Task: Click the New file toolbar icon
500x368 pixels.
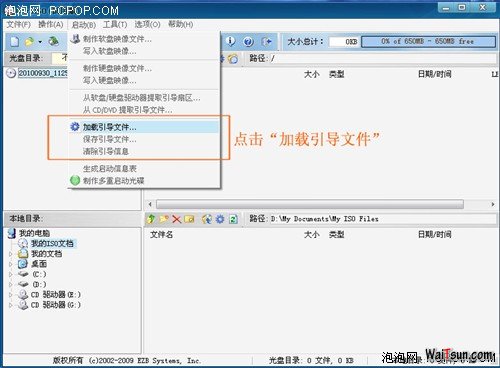Action: [14, 42]
